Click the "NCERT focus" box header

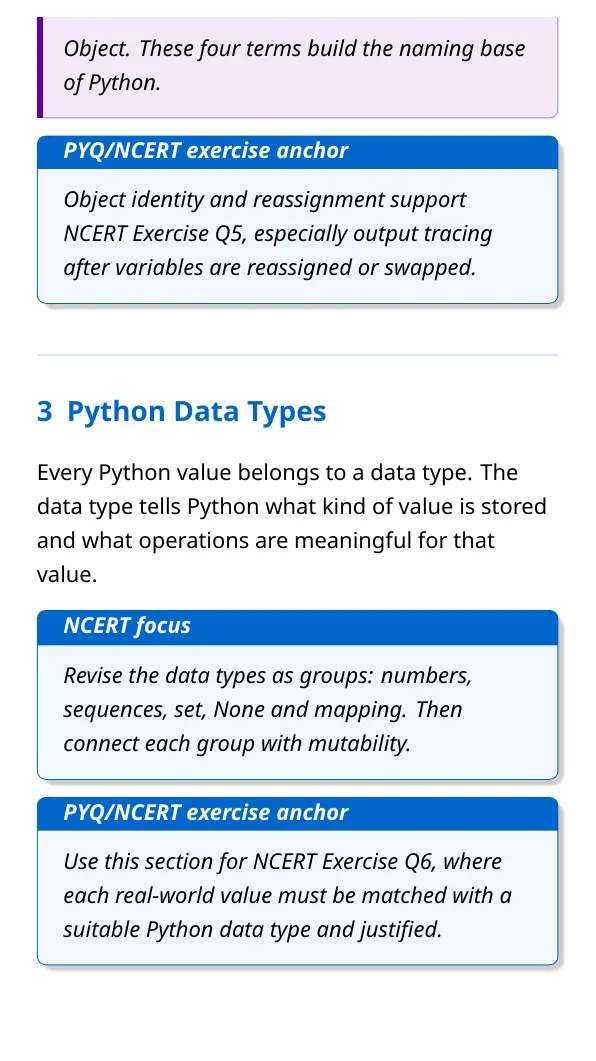(298, 627)
